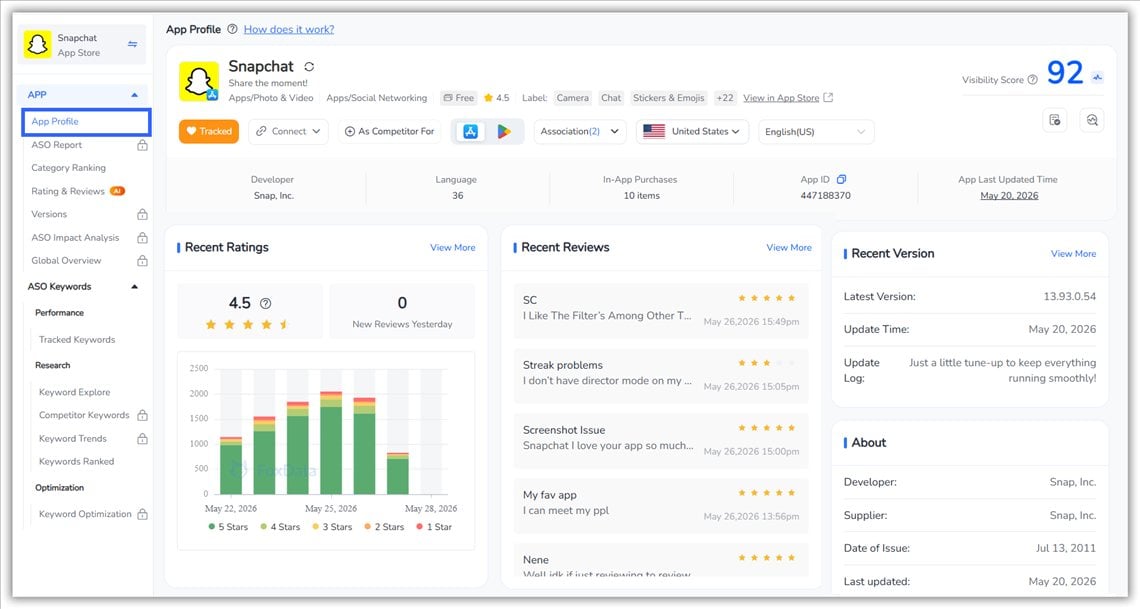Image resolution: width=1140 pixels, height=609 pixels.
Task: Go to Category Ranking
Action: tap(68, 168)
